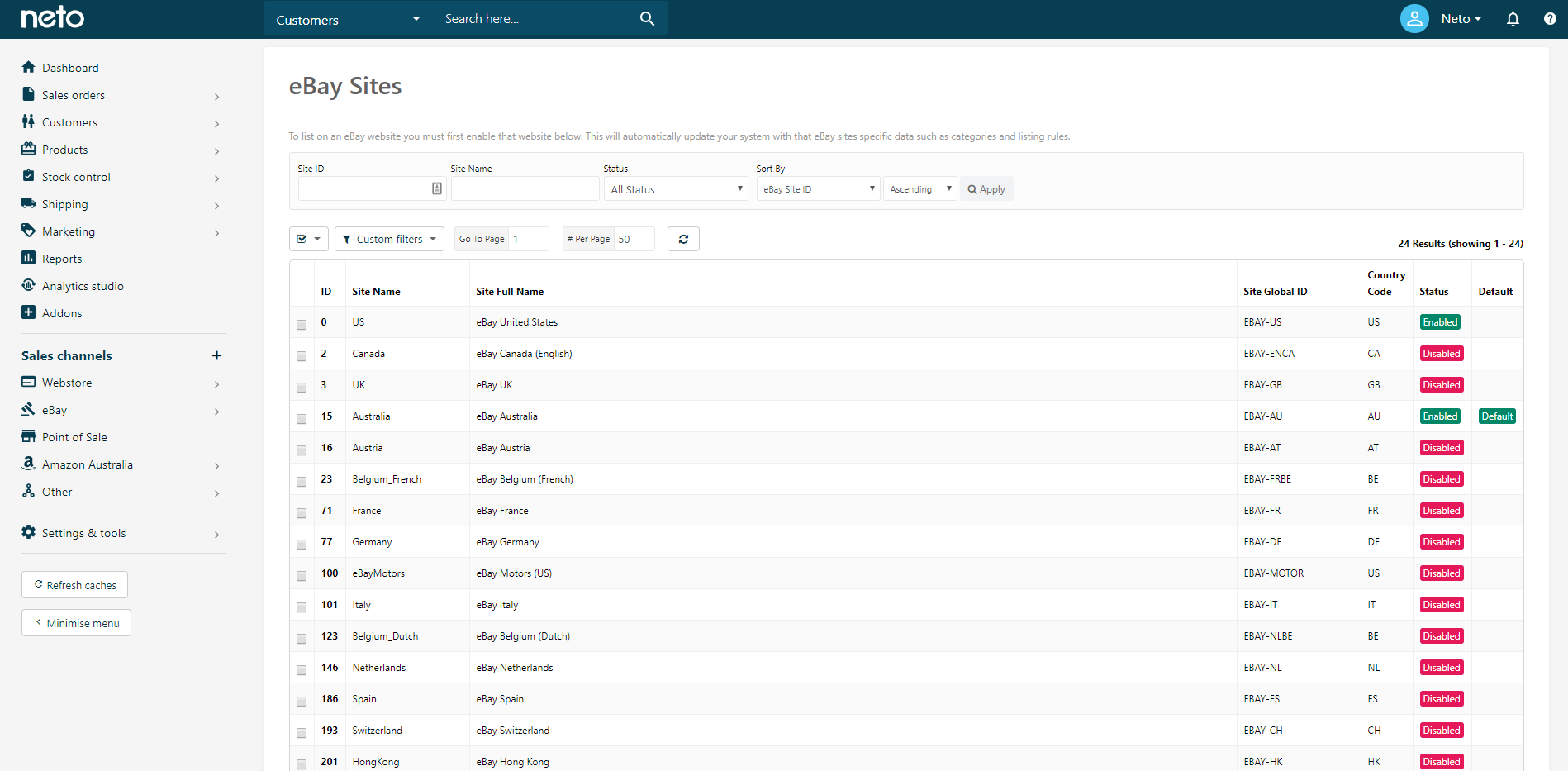The image size is (1568, 771).
Task: Check the US site row checkbox
Action: (x=302, y=325)
